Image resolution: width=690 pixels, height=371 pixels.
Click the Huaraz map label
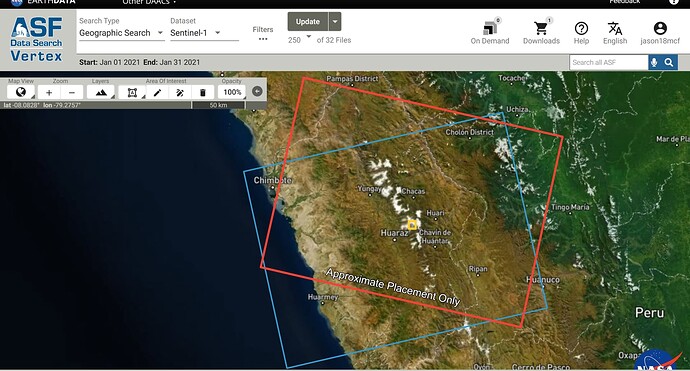tap(394, 233)
